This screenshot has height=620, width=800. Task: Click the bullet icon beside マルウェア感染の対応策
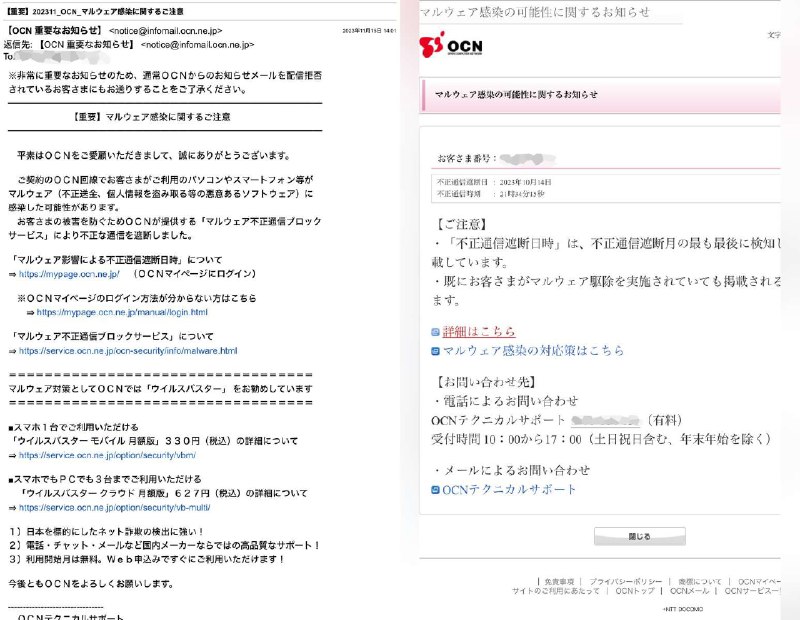[435, 351]
